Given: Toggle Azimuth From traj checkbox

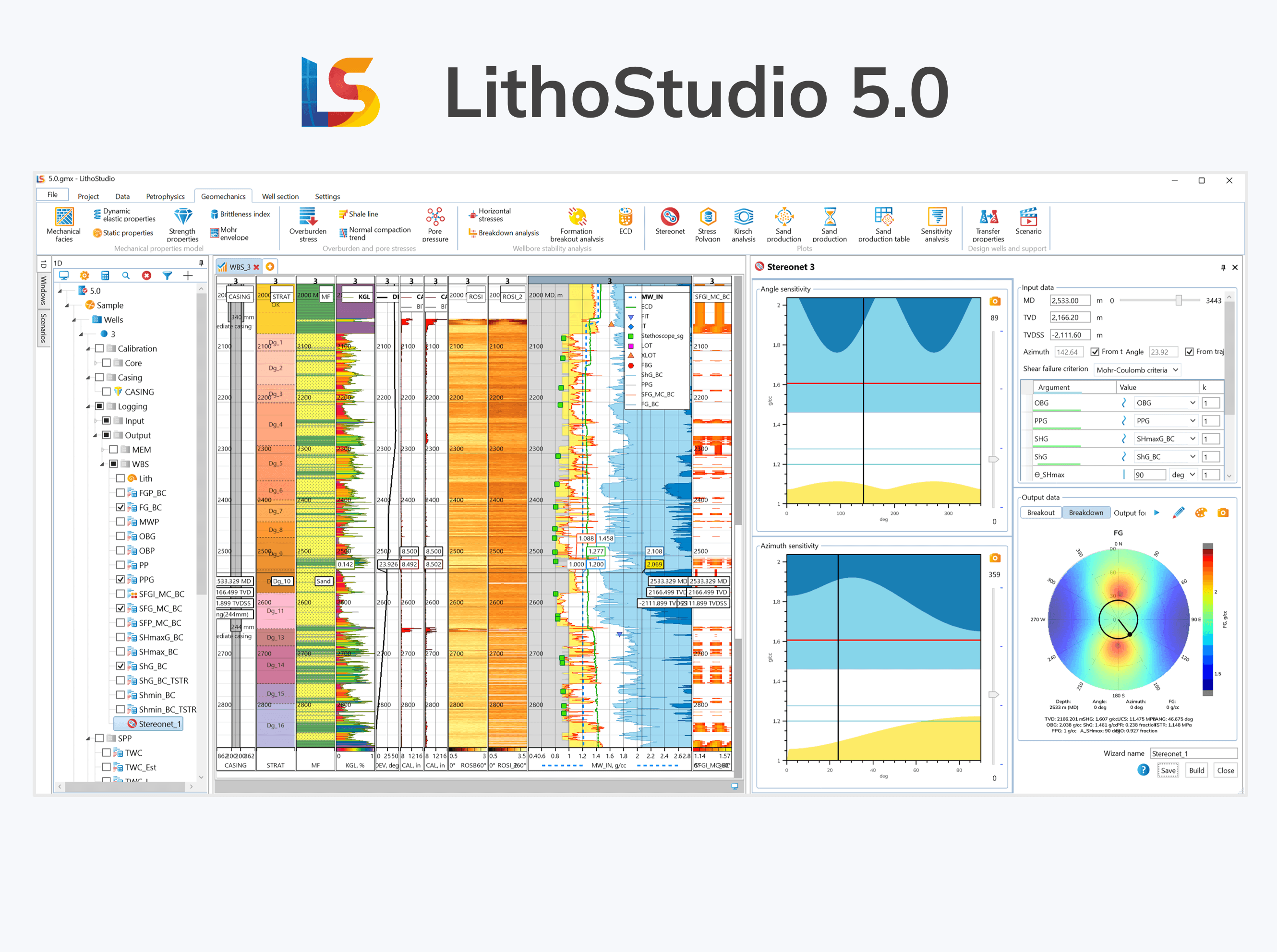Looking at the screenshot, I should tap(1095, 352).
